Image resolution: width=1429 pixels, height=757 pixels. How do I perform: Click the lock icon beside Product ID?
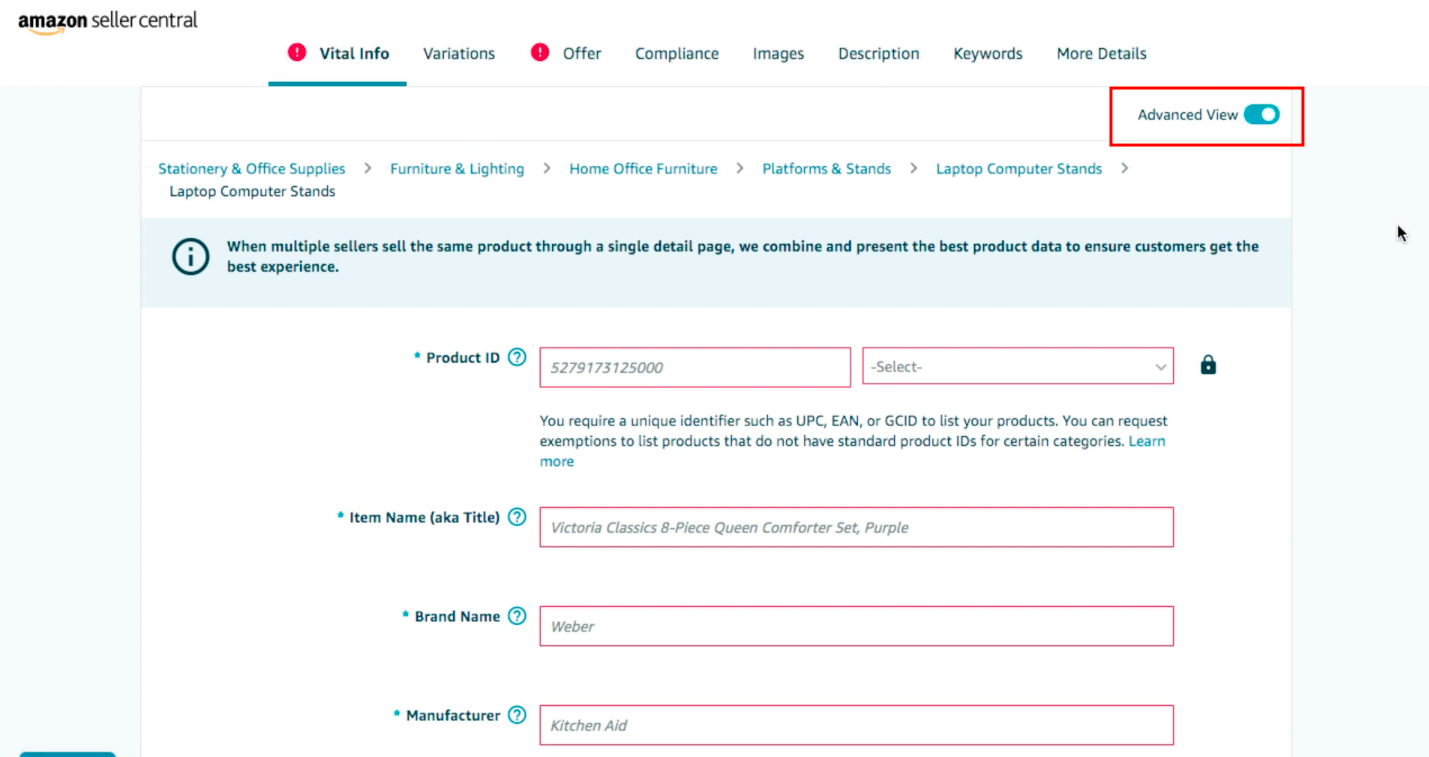[x=1208, y=365]
